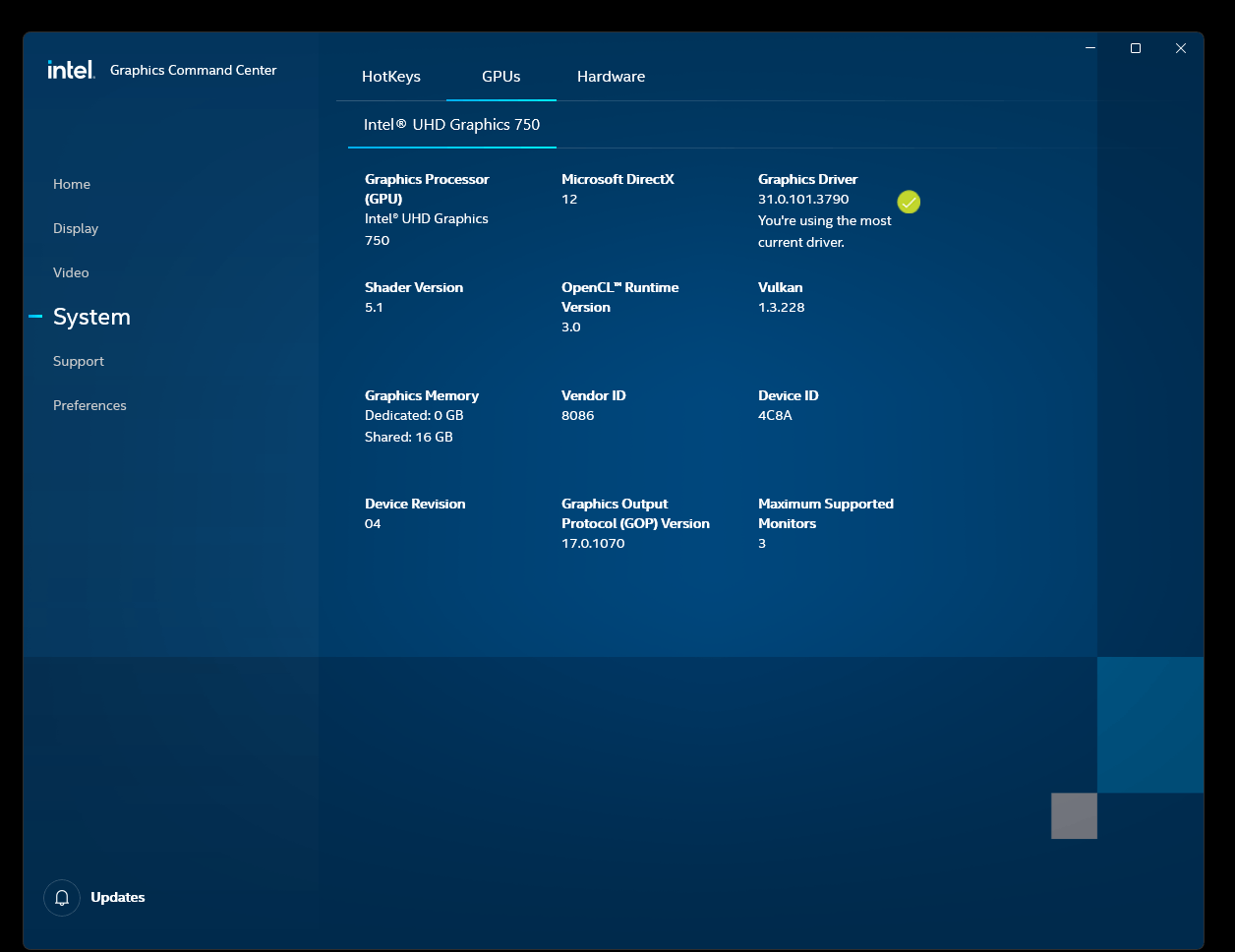The height and width of the screenshot is (952, 1235).
Task: Click the "Intel® UHD Graphics 750" GPU name value
Action: click(427, 229)
